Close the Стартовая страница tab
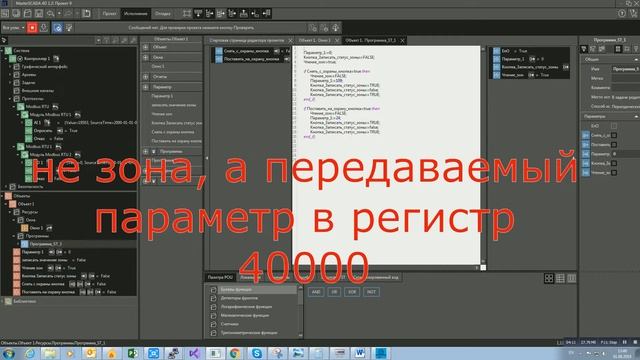 pyautogui.click(x=290, y=40)
